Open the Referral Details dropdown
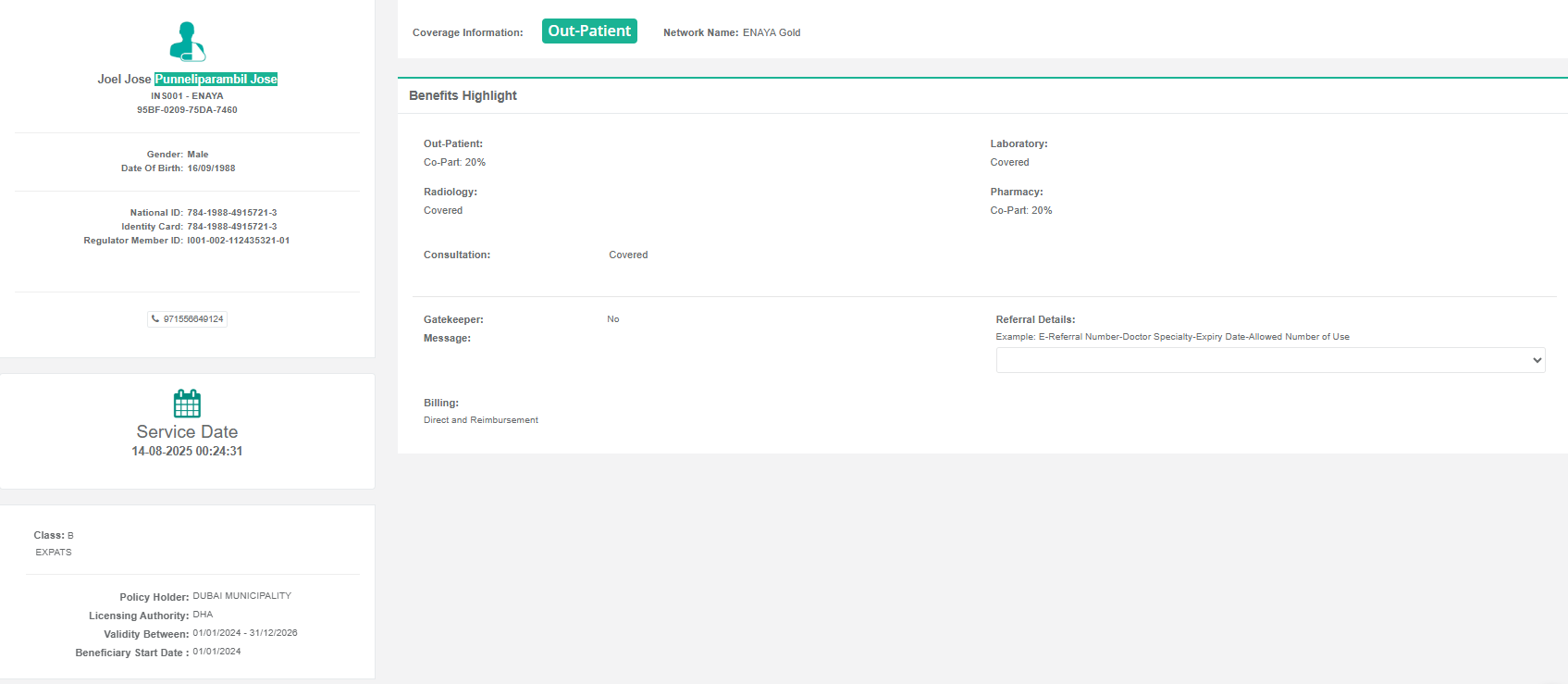1568x684 pixels. tap(1269, 360)
